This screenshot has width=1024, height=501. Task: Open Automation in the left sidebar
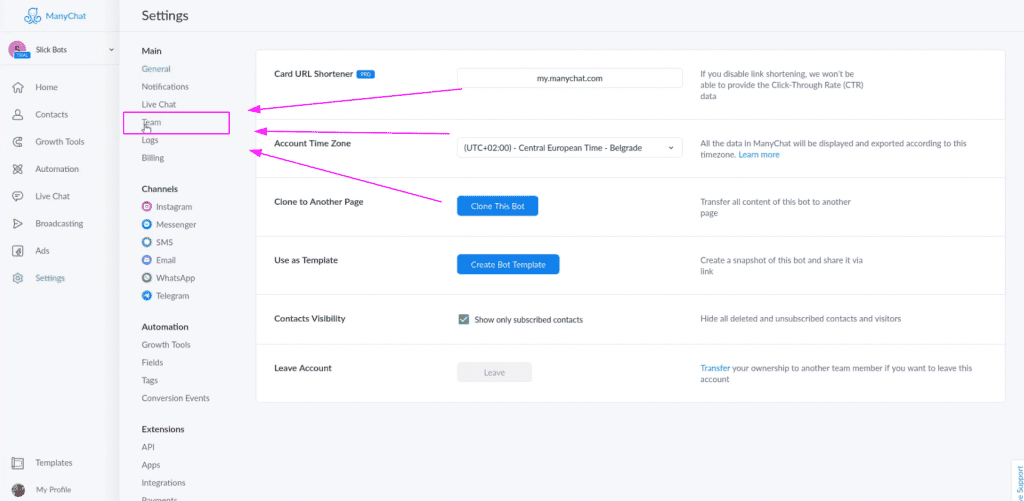coord(57,169)
